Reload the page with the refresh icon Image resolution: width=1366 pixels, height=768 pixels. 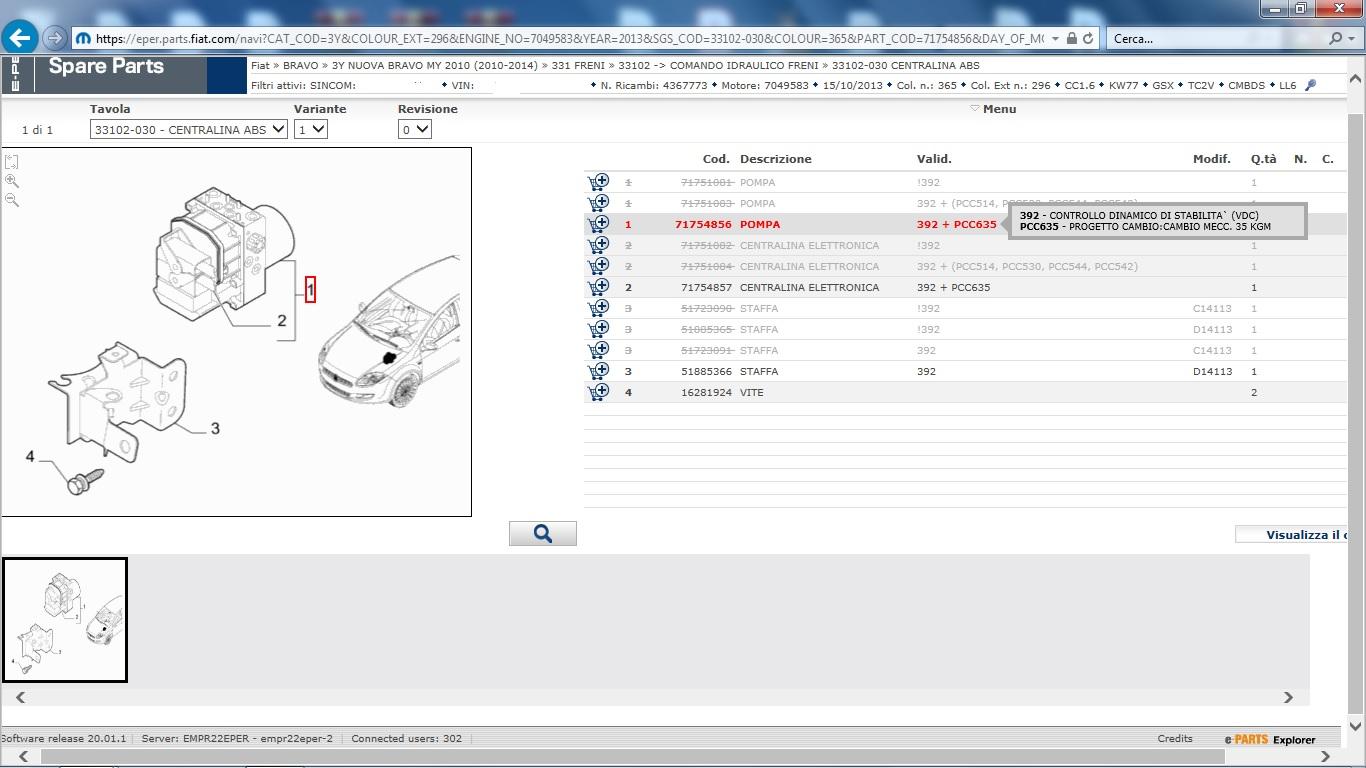click(x=1088, y=38)
